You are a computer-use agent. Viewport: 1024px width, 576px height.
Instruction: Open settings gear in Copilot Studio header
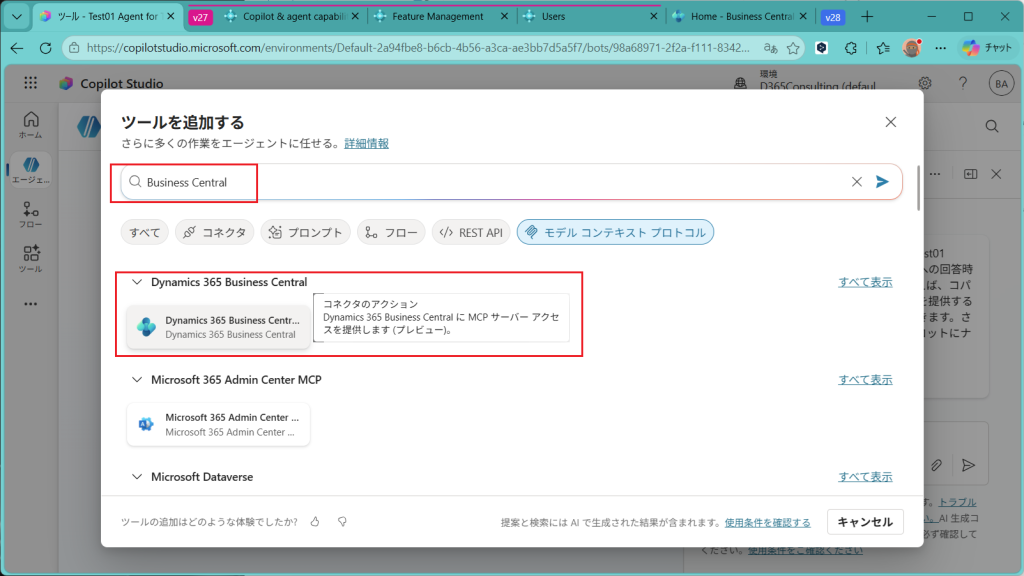925,84
